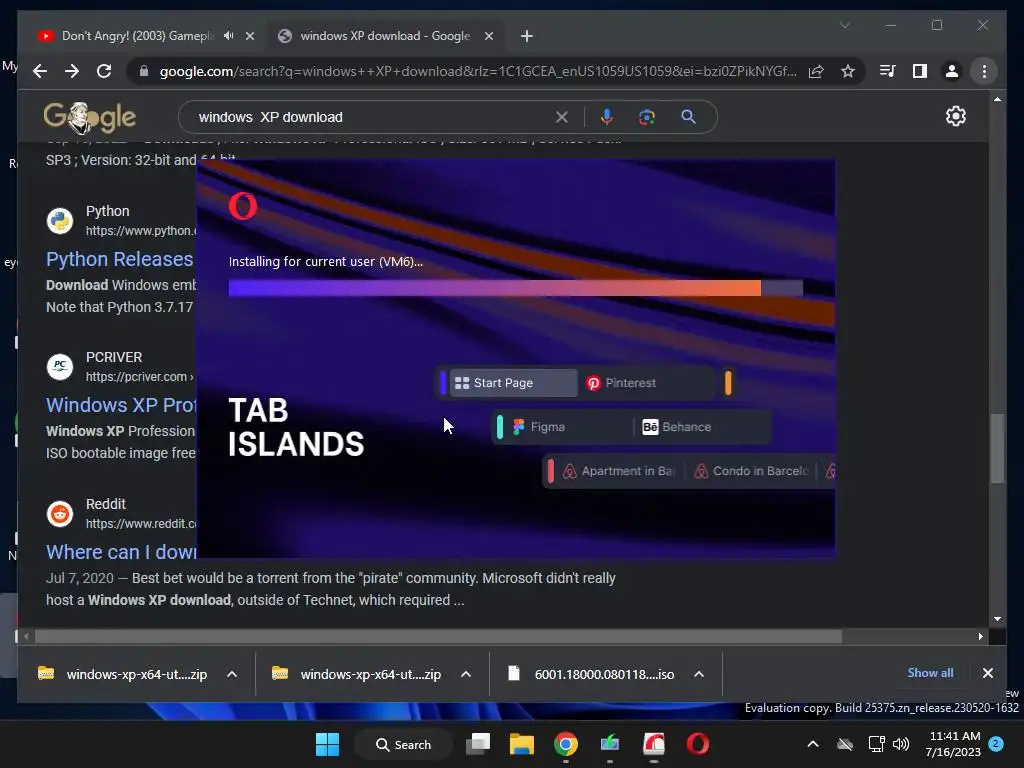Image resolution: width=1024 pixels, height=768 pixels.
Task: Click the PCRIVER site favicon
Action: [x=59, y=366]
